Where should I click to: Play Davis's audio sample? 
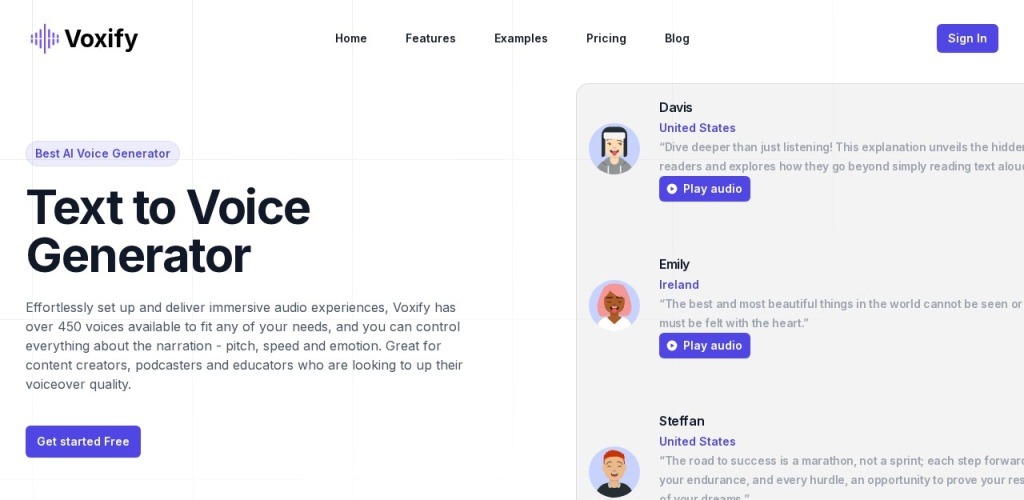[704, 189]
